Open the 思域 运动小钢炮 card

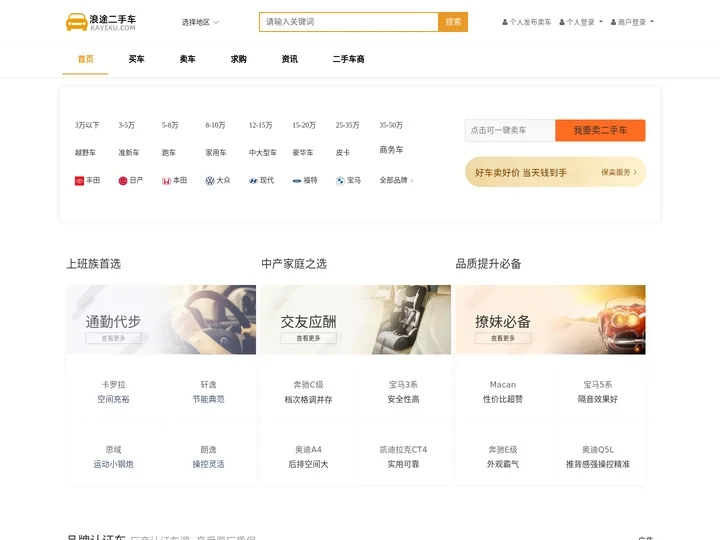[x=113, y=457]
